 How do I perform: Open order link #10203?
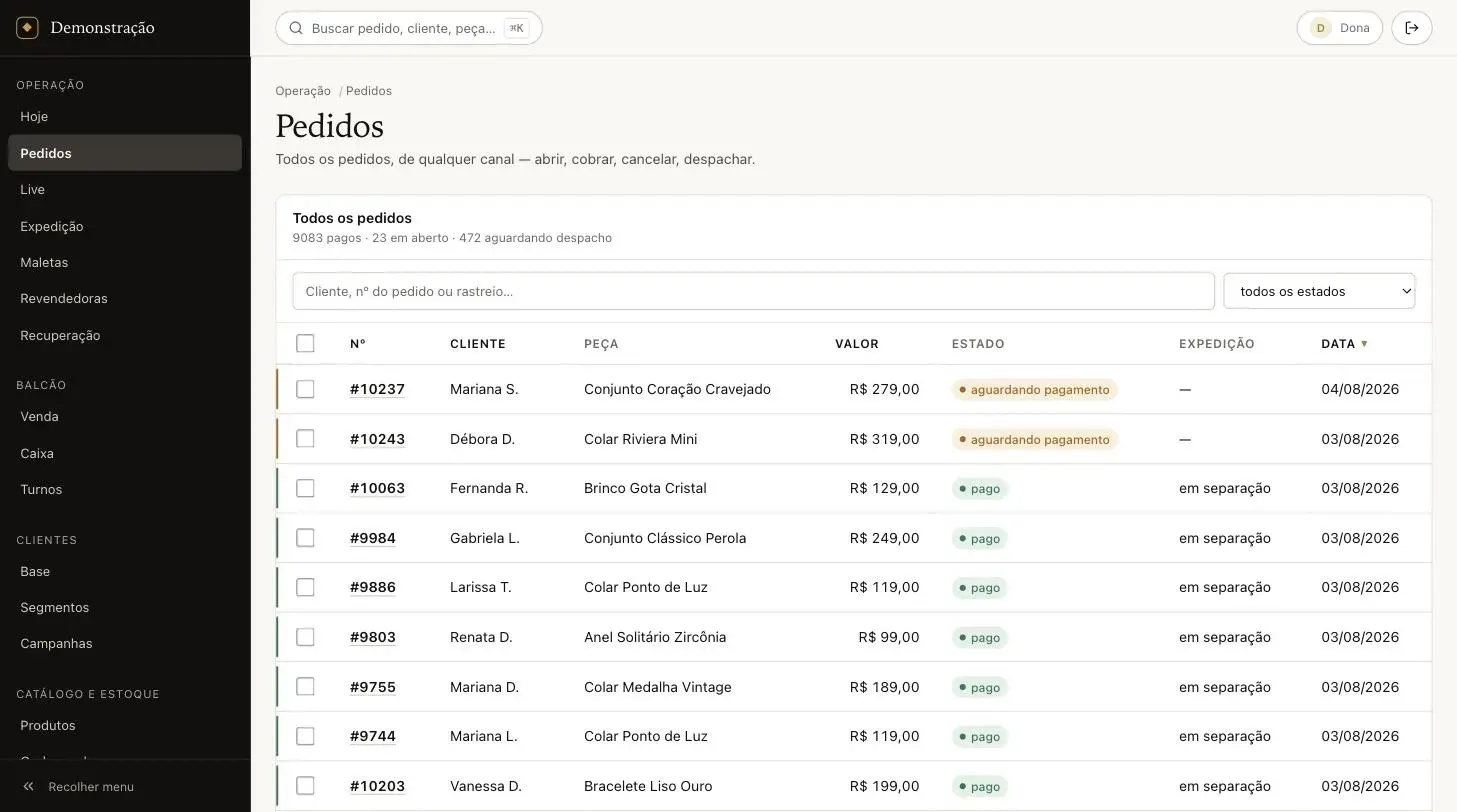tap(377, 786)
